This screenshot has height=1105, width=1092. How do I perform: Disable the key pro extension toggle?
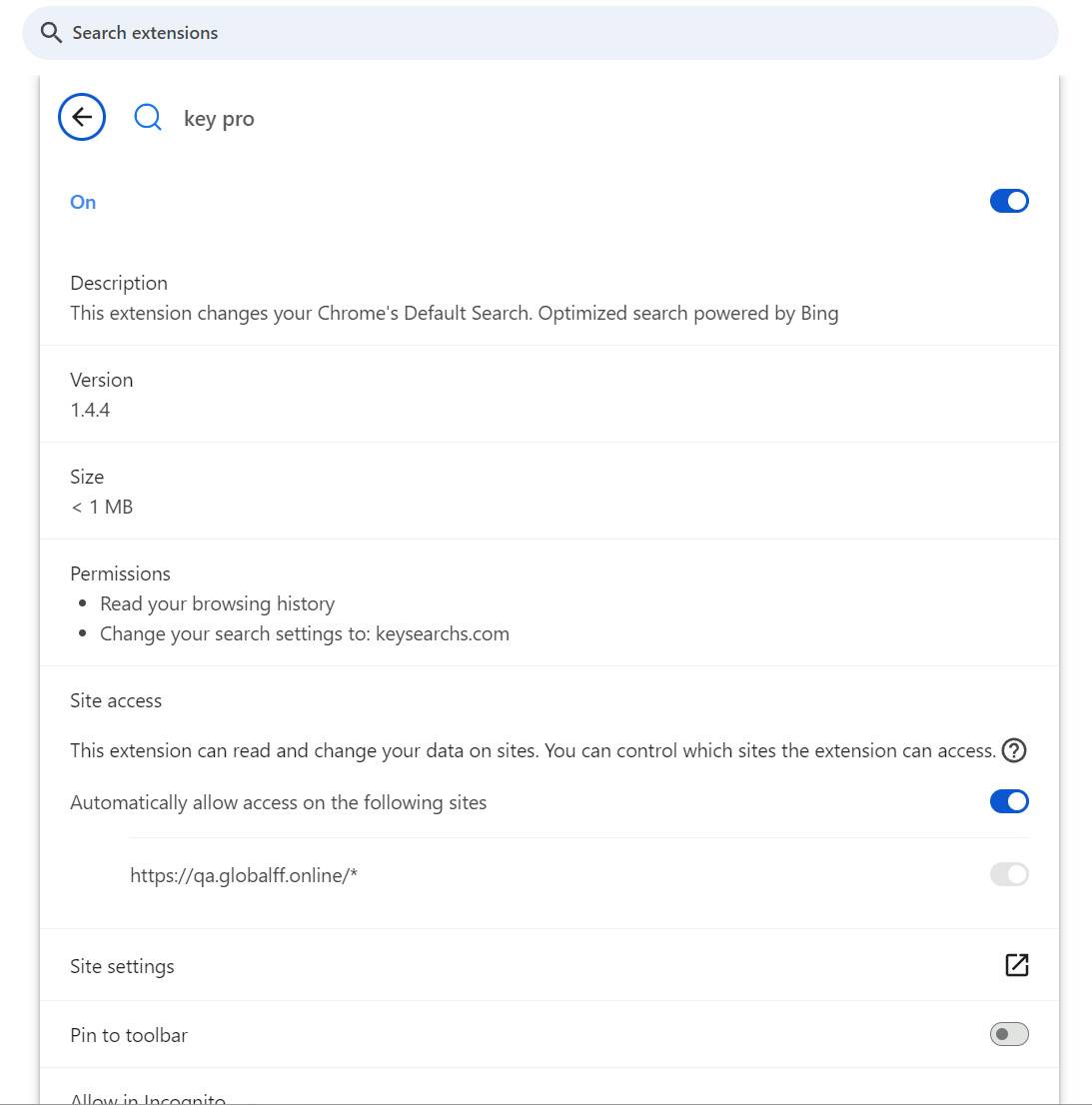pyautogui.click(x=1008, y=201)
